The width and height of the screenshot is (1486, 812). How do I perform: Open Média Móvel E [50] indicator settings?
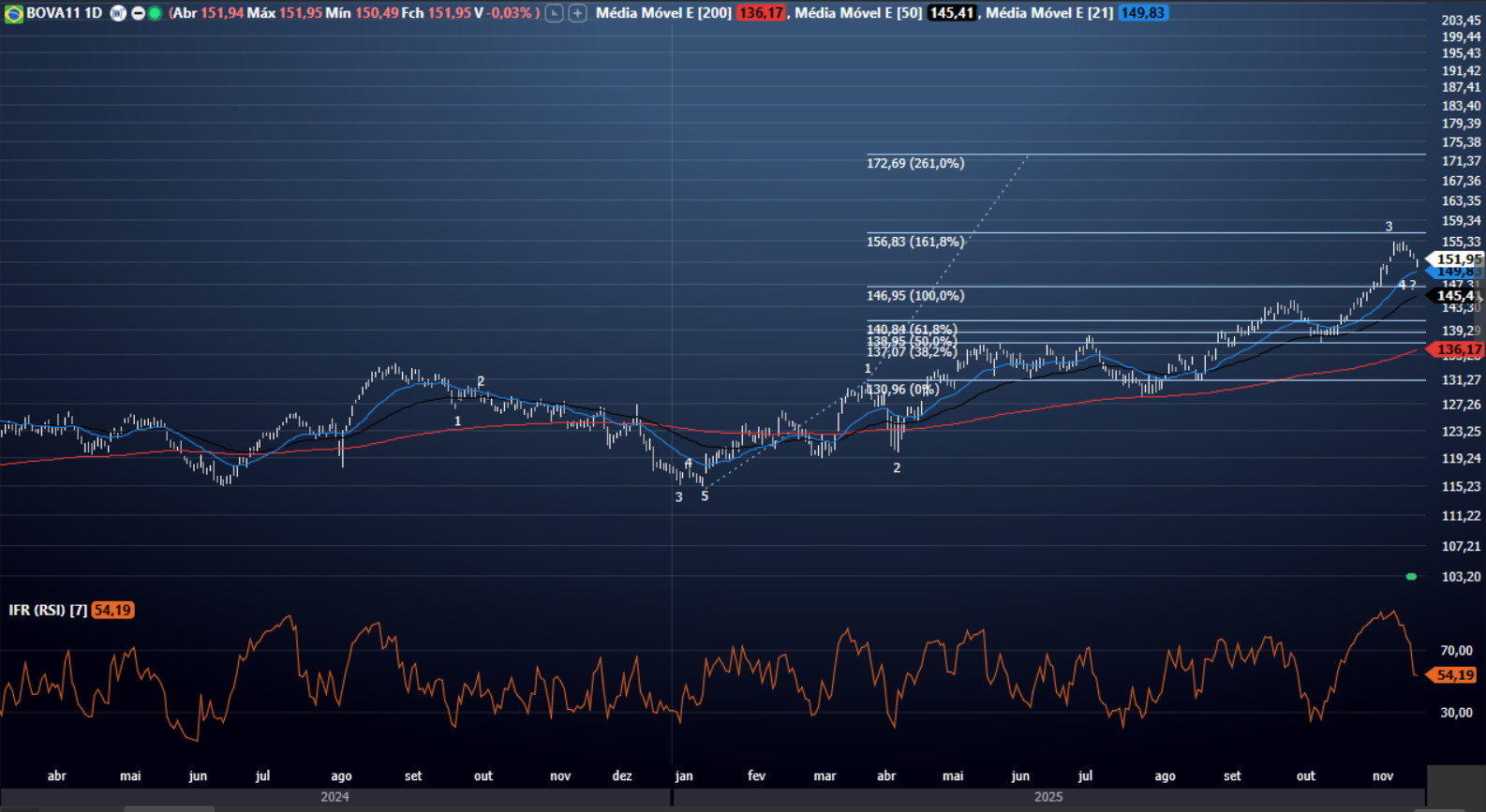[857, 13]
